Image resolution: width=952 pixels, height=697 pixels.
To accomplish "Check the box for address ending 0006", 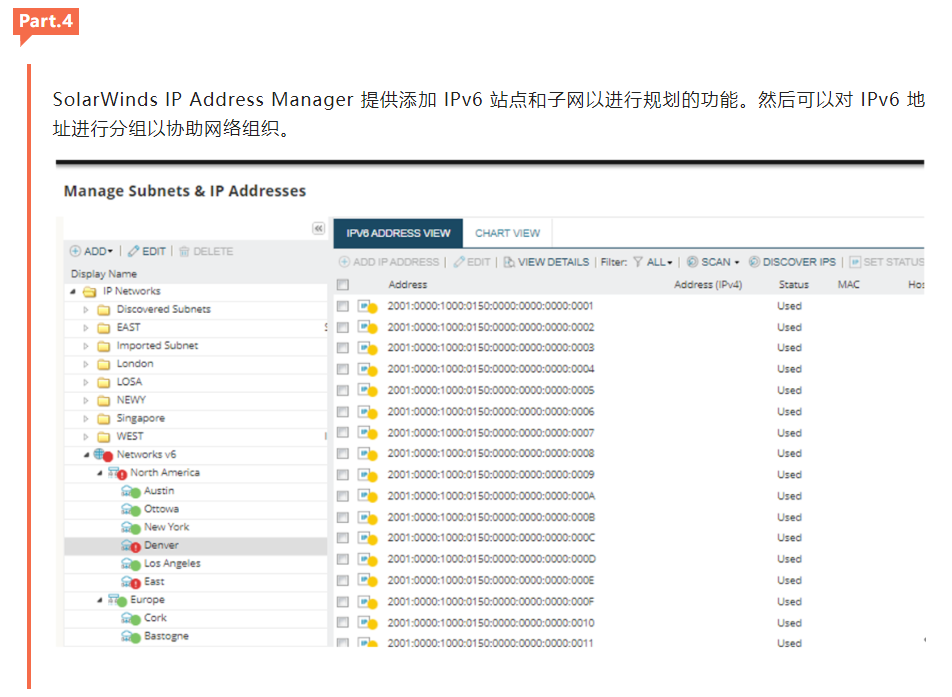I will [x=343, y=412].
